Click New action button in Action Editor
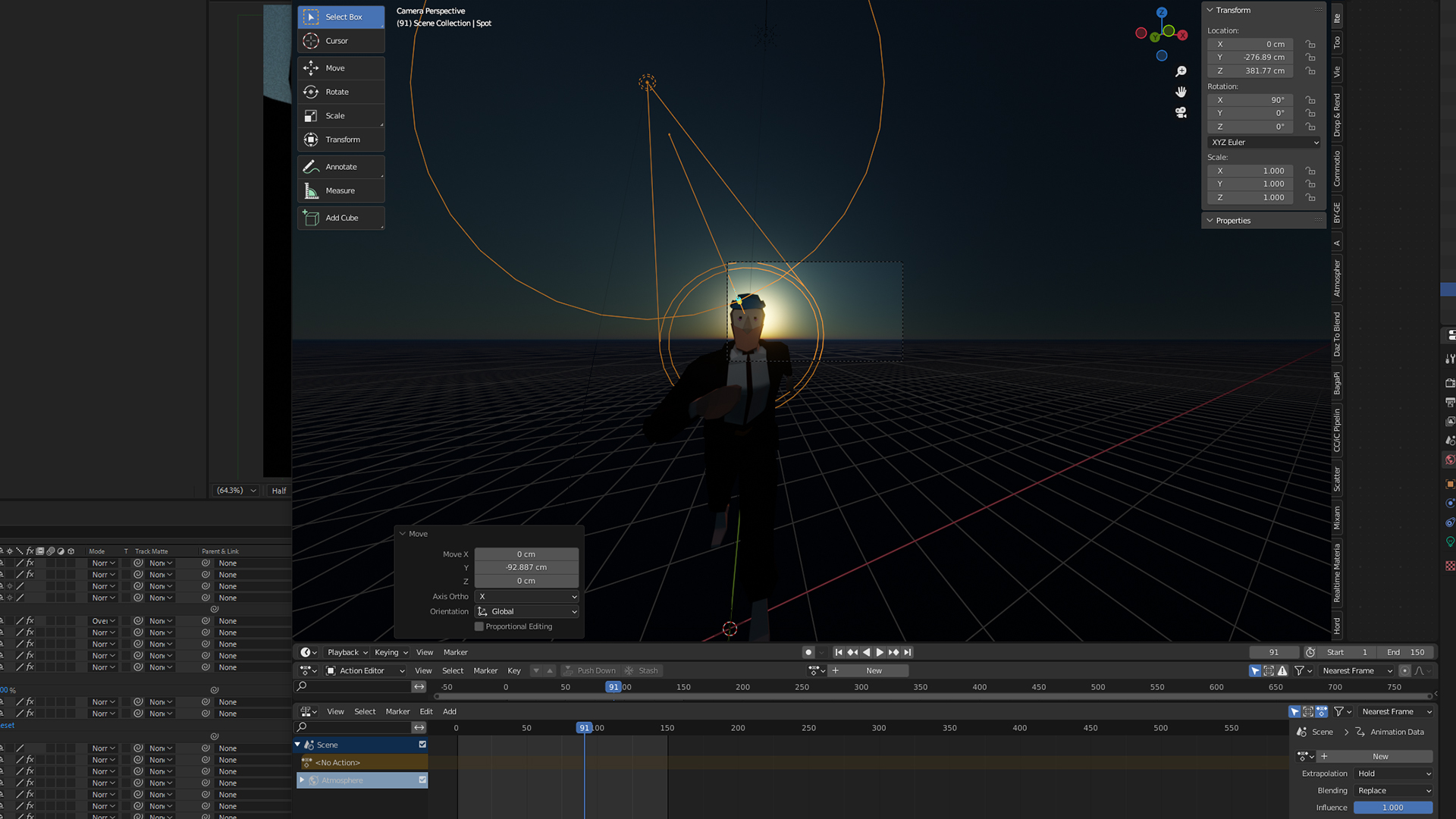The width and height of the screenshot is (1456, 819). [868, 670]
